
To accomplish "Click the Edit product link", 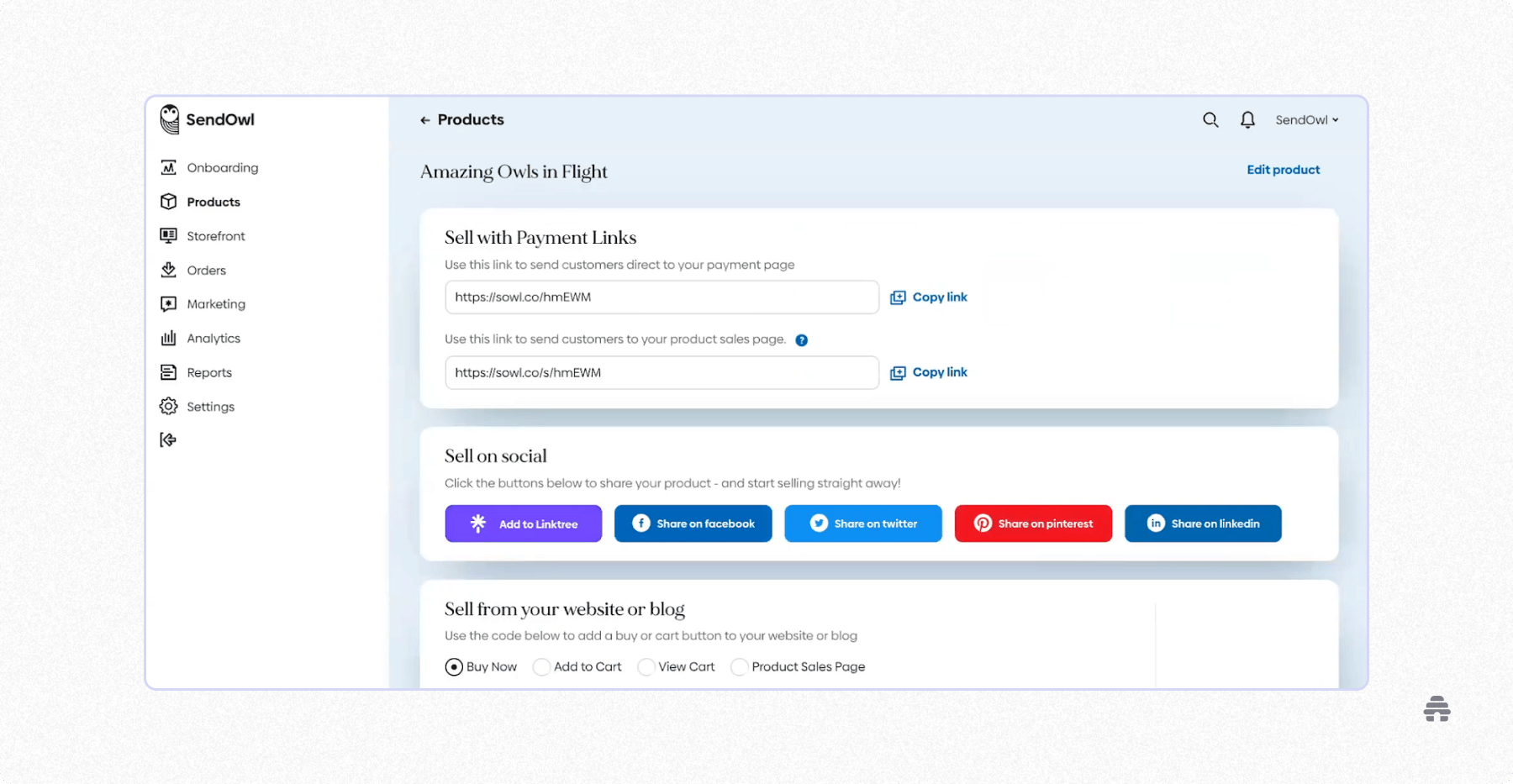I will (x=1284, y=170).
